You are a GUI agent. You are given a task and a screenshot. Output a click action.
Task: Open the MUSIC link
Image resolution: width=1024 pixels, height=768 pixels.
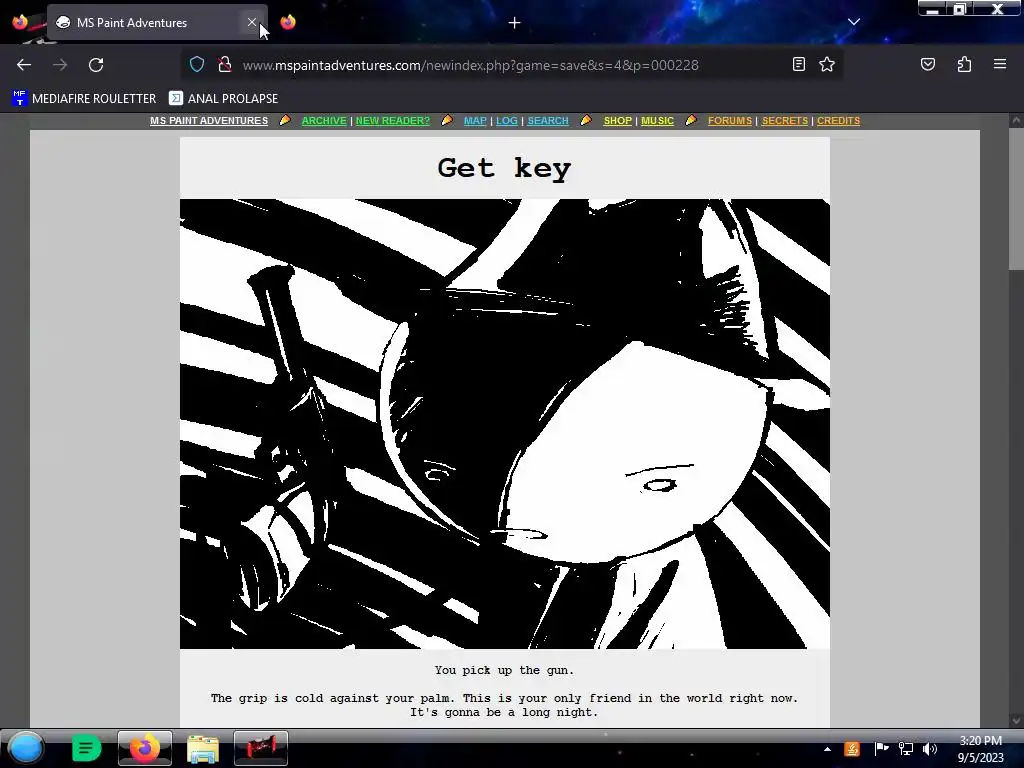click(x=657, y=121)
